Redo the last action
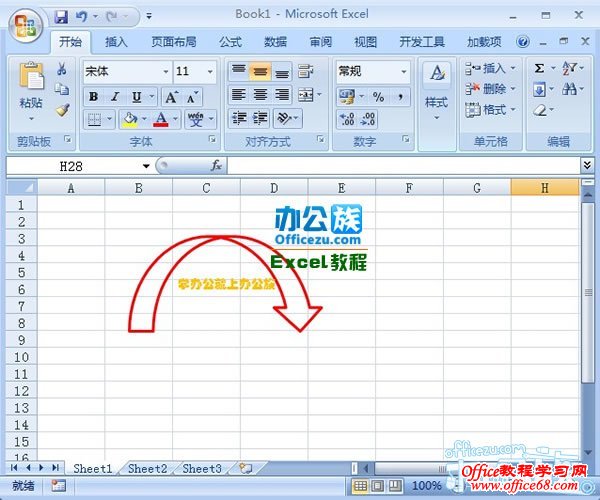Screen dimensions: 600x500 coord(112,16)
